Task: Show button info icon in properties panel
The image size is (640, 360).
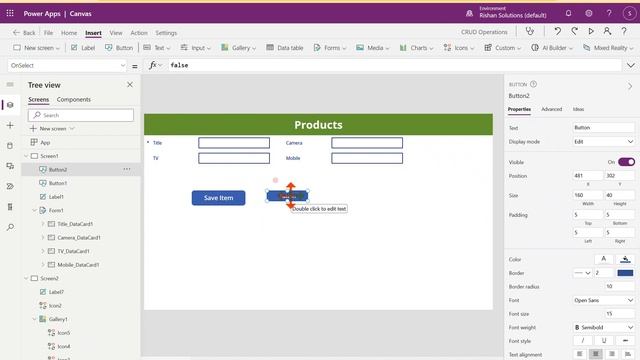Action: pos(533,84)
